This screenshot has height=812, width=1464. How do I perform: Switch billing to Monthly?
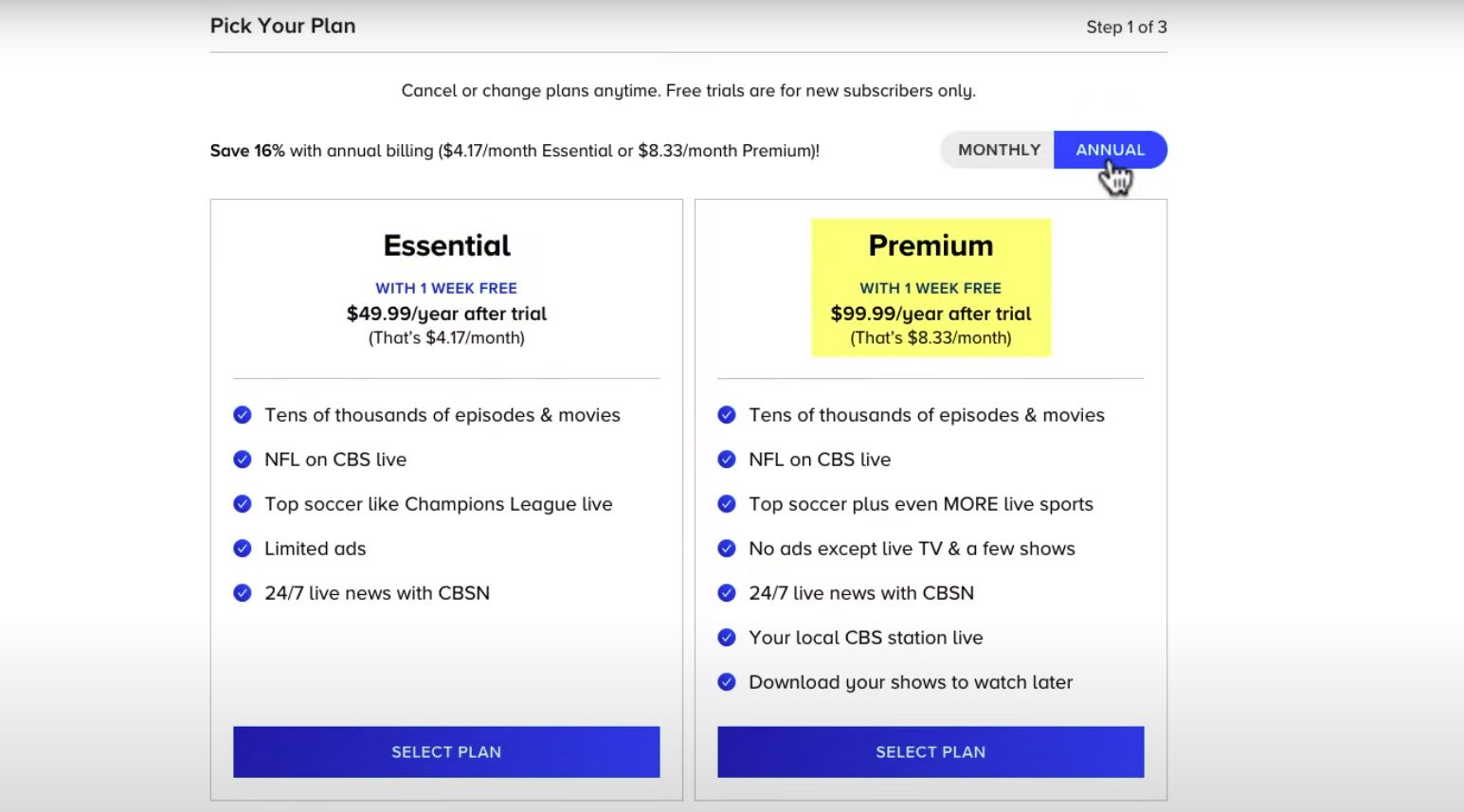(x=998, y=150)
